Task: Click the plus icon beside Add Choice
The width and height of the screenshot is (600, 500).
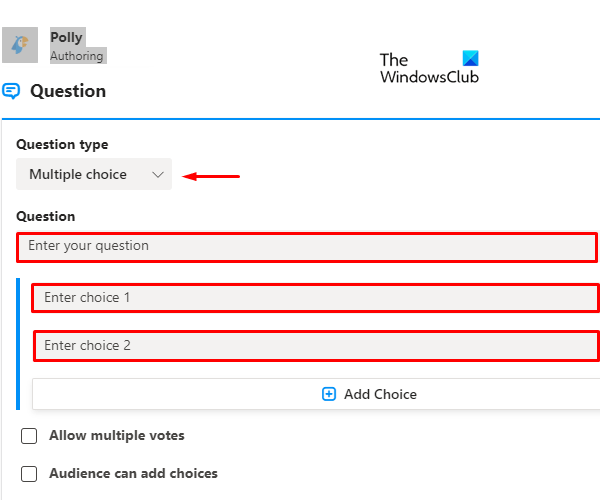Action: point(329,394)
